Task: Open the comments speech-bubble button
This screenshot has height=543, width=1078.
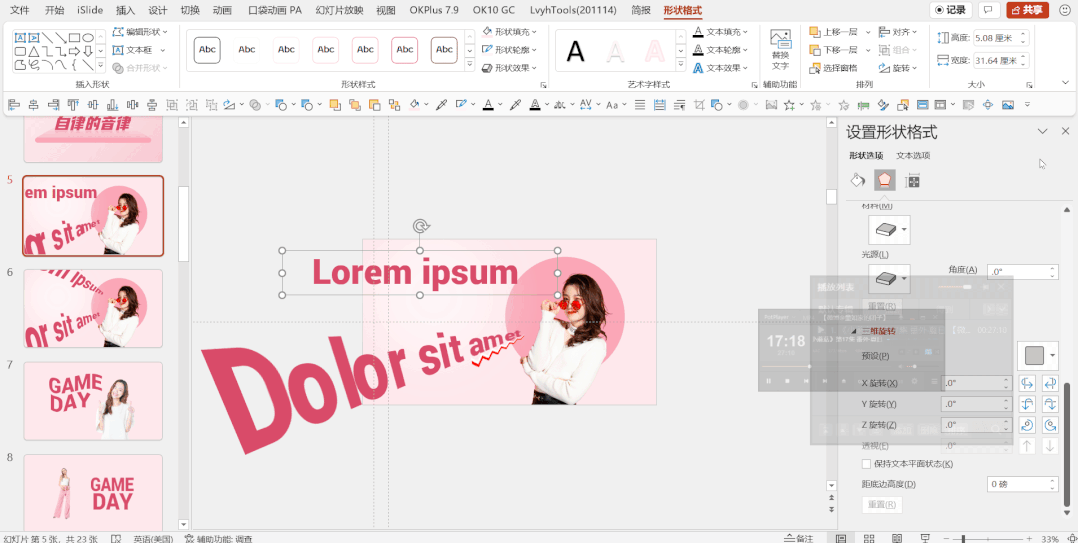Action: pyautogui.click(x=989, y=10)
